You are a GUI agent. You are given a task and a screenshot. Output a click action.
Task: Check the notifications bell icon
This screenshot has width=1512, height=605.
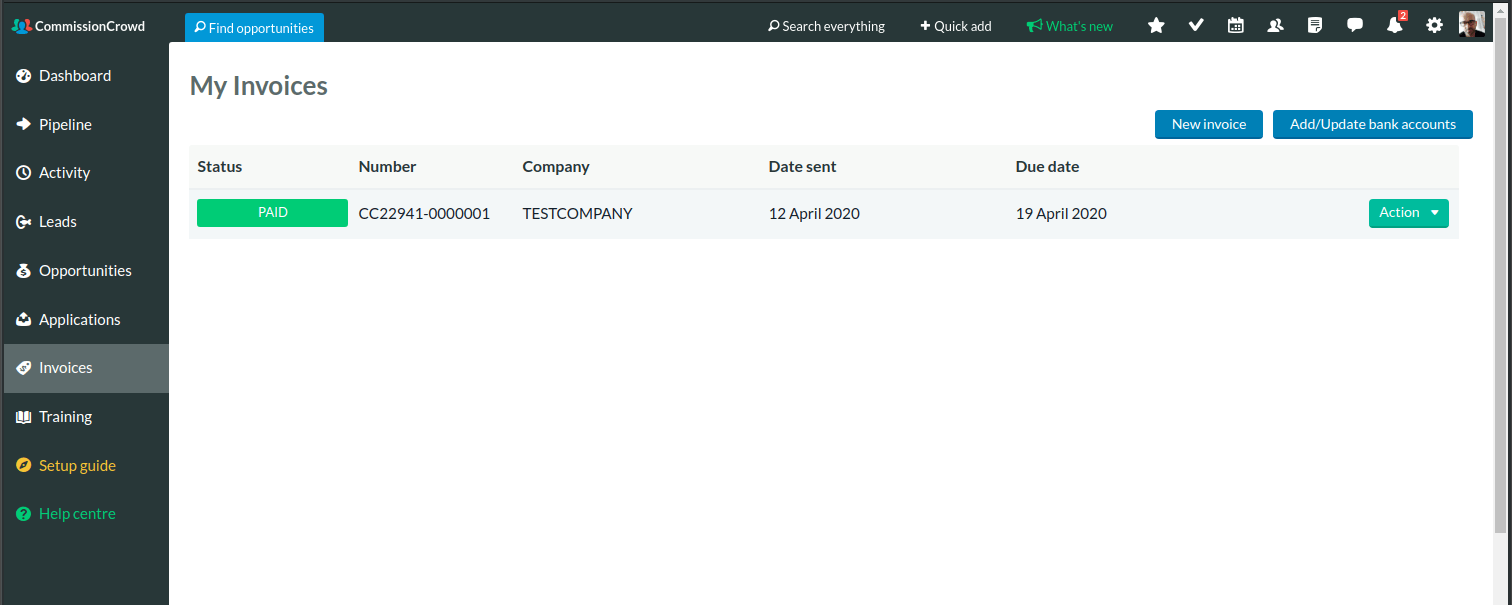pos(1395,26)
